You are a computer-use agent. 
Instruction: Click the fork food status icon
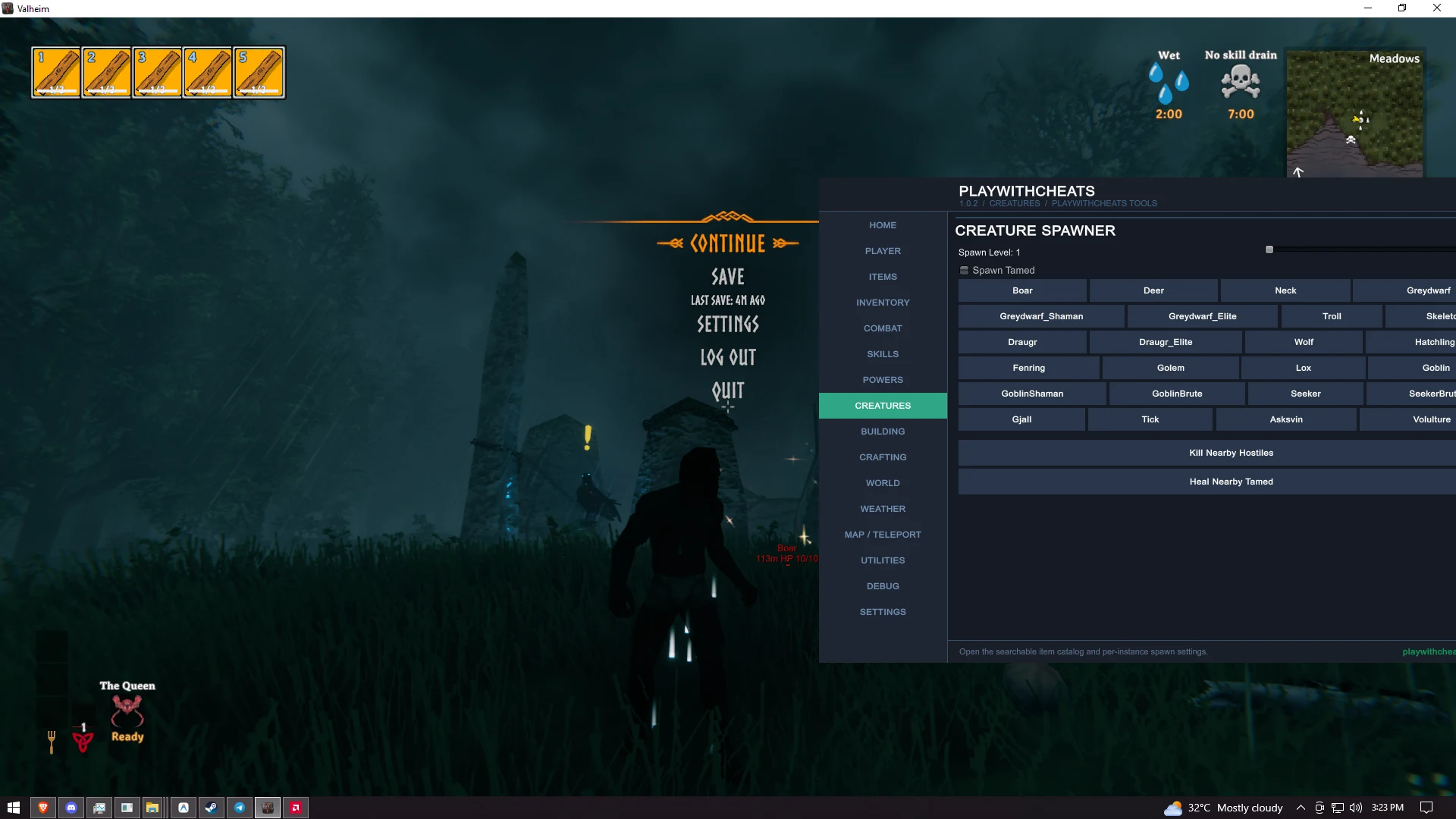52,742
